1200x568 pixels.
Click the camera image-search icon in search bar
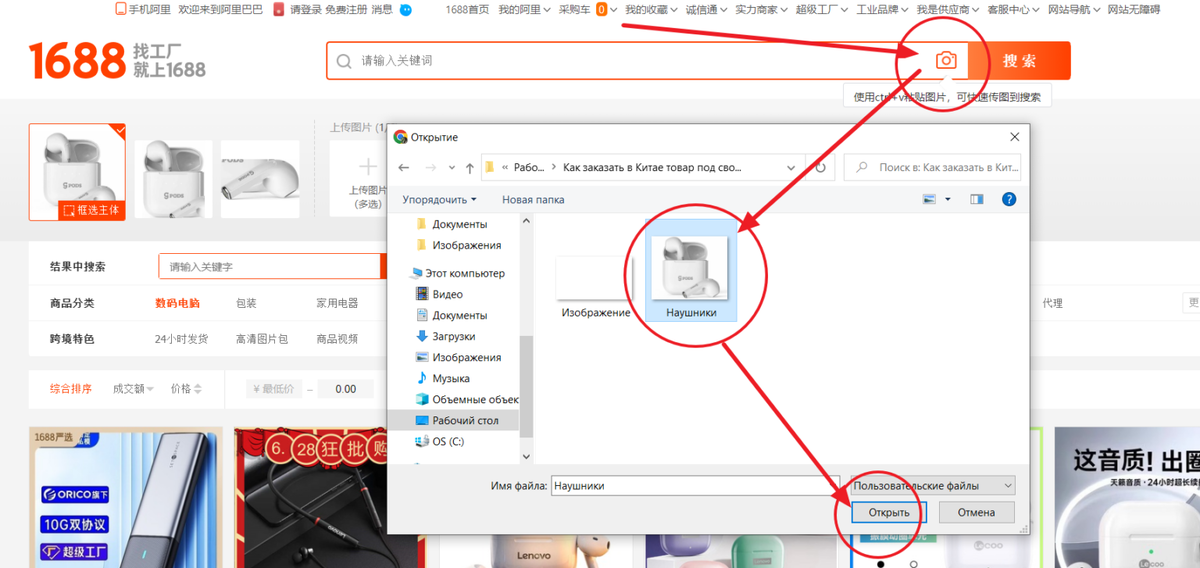(946, 61)
